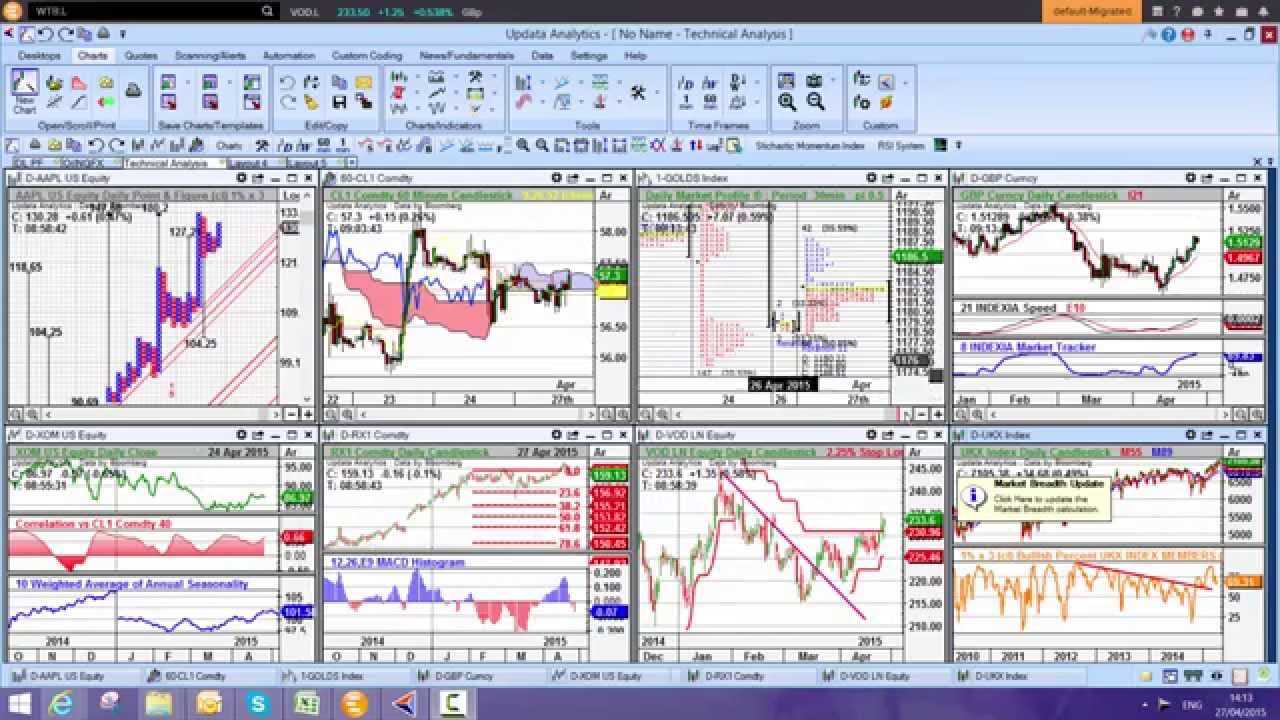Select the 1 minute time frame icon
This screenshot has height=720, width=1280.
pos(686,102)
